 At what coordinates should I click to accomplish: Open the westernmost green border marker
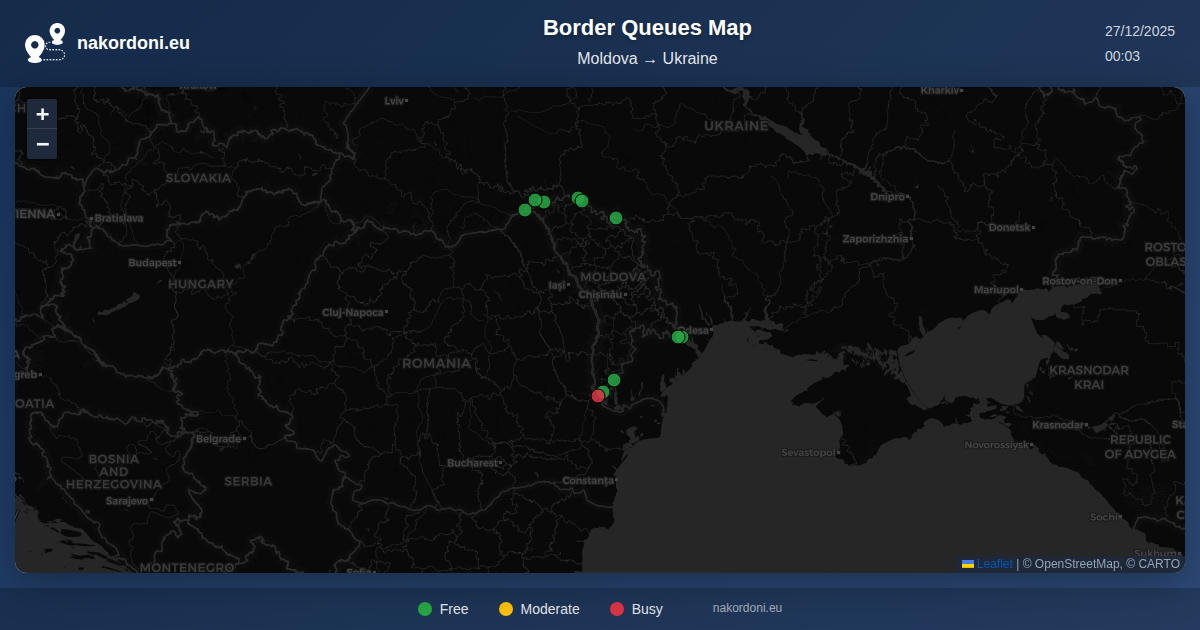(x=525, y=210)
